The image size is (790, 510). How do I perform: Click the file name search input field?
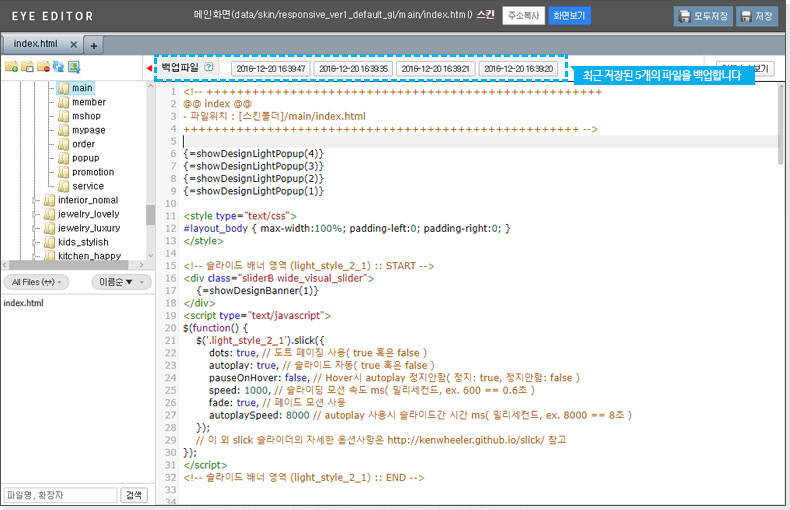(60, 495)
